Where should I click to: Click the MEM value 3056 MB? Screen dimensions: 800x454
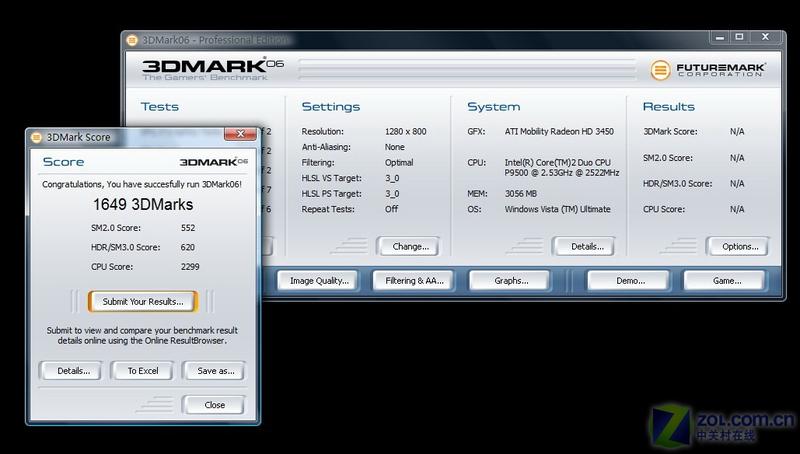coord(521,194)
